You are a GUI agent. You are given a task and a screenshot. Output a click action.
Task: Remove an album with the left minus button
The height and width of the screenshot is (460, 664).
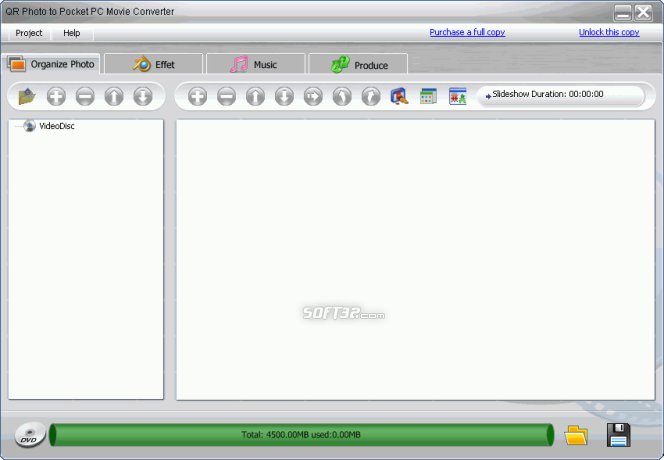click(x=85, y=96)
